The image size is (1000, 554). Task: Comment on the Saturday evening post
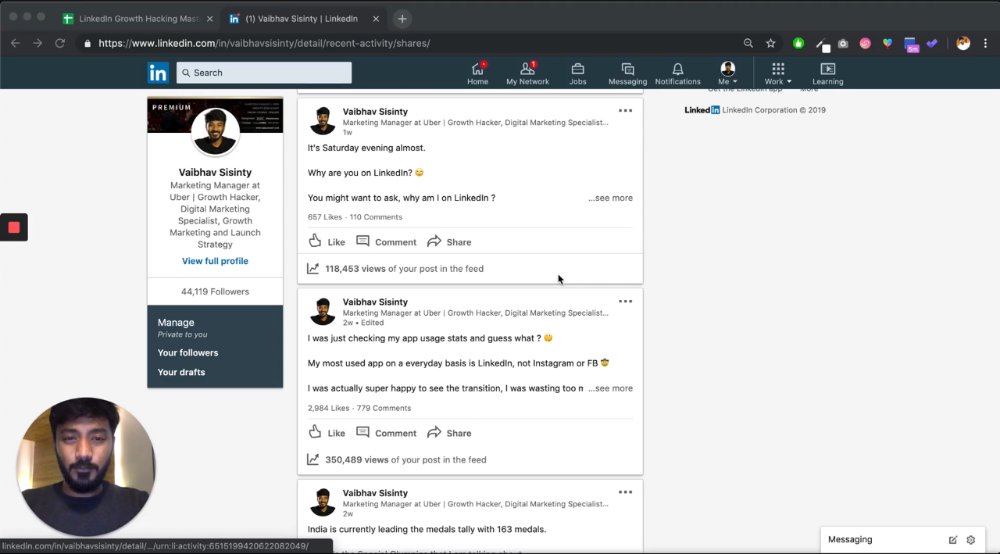tap(386, 242)
